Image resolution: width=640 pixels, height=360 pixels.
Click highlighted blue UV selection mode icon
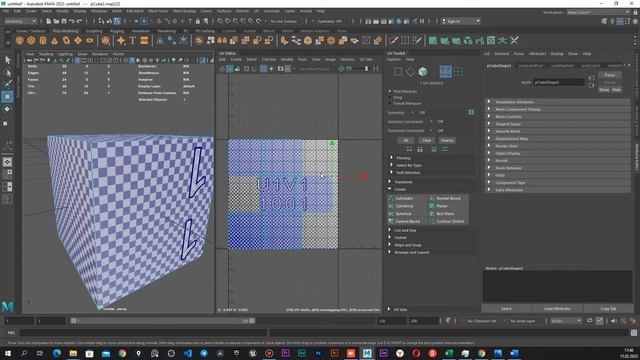[445, 72]
